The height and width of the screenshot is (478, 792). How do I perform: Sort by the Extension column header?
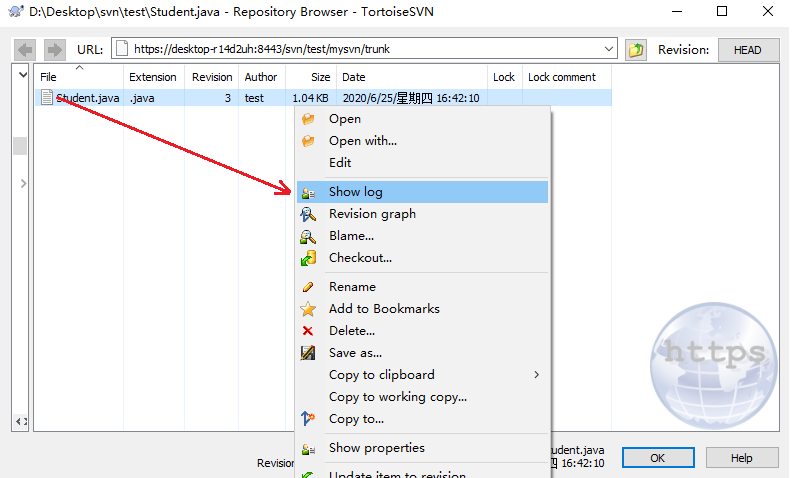[x=154, y=77]
